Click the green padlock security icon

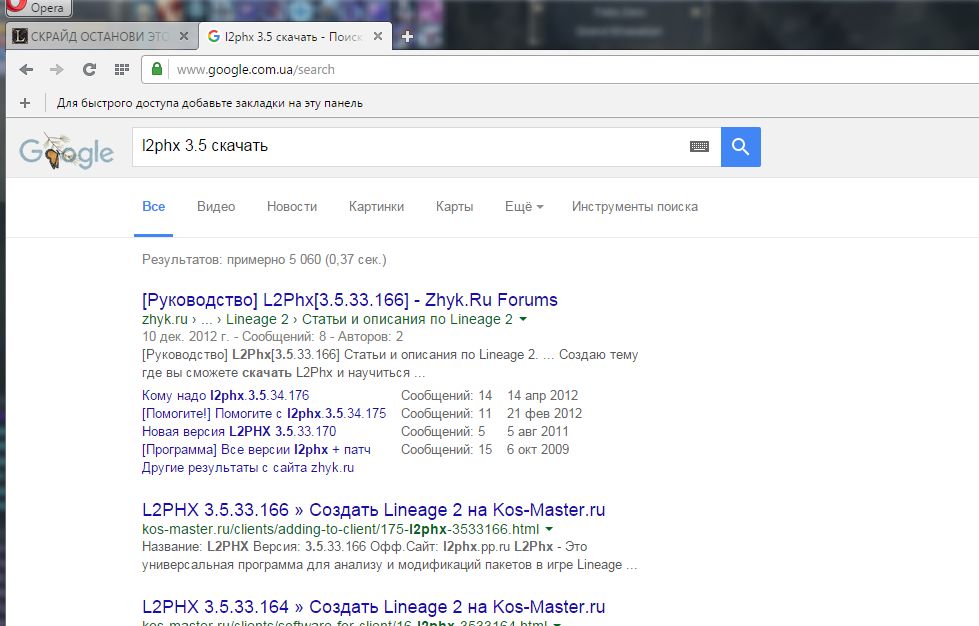click(156, 70)
